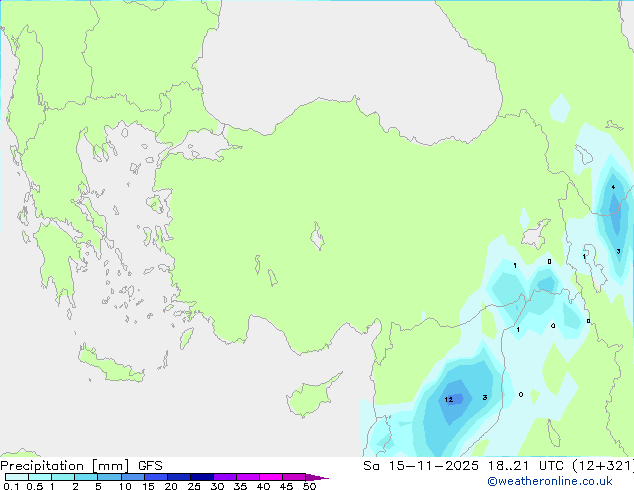The image size is (634, 490).
Task: Click the '35' legend scale label
Action: click(x=240, y=486)
